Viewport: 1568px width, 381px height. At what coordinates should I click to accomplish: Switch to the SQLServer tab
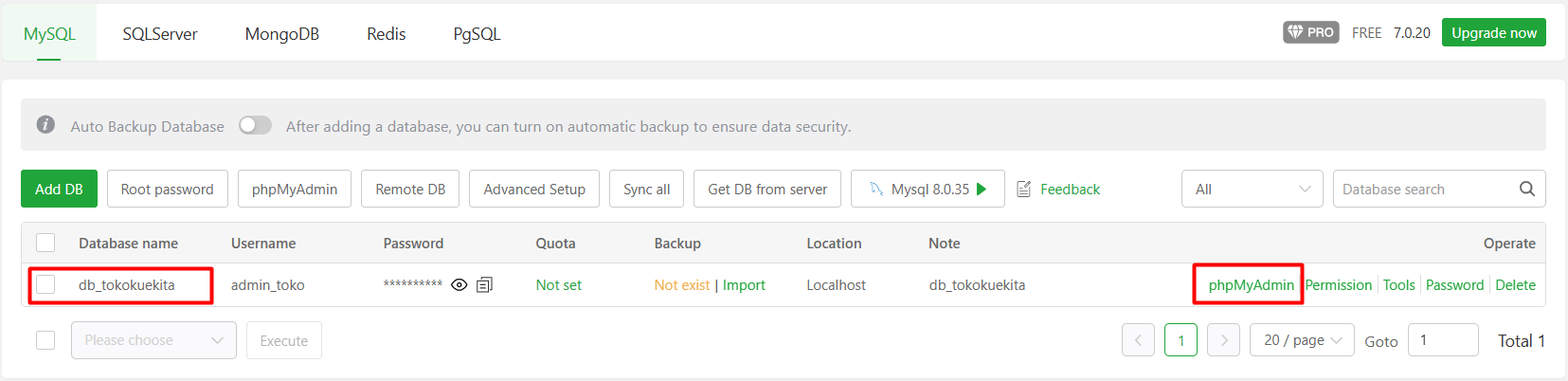160,33
